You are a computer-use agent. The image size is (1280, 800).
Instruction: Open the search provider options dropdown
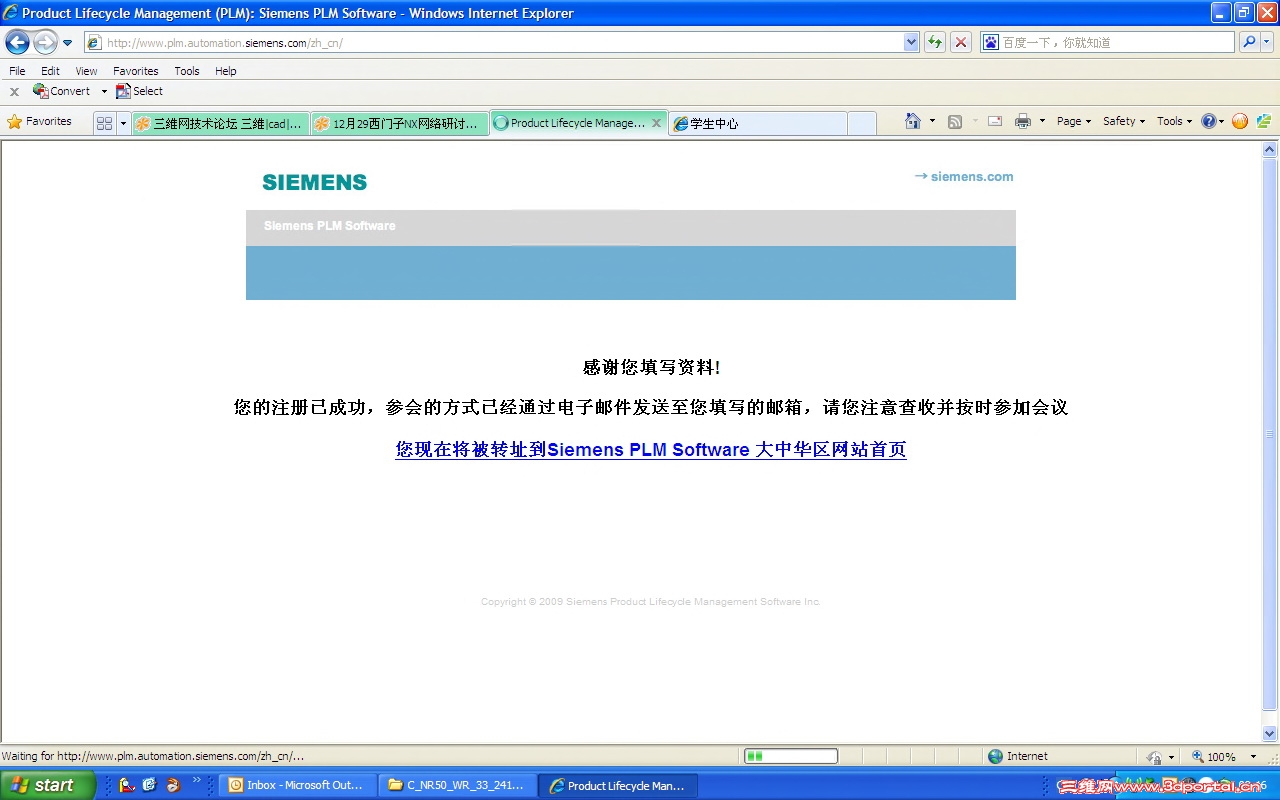(x=1267, y=42)
